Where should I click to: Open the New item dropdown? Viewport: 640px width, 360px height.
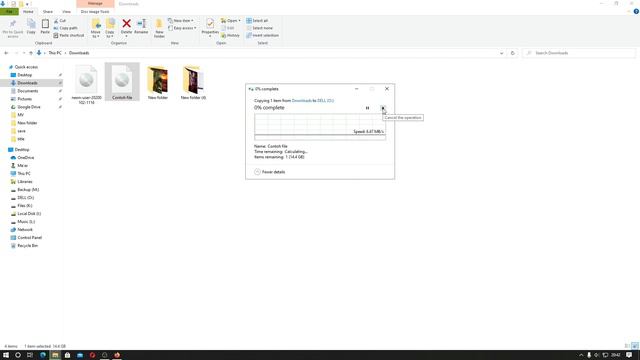point(181,20)
